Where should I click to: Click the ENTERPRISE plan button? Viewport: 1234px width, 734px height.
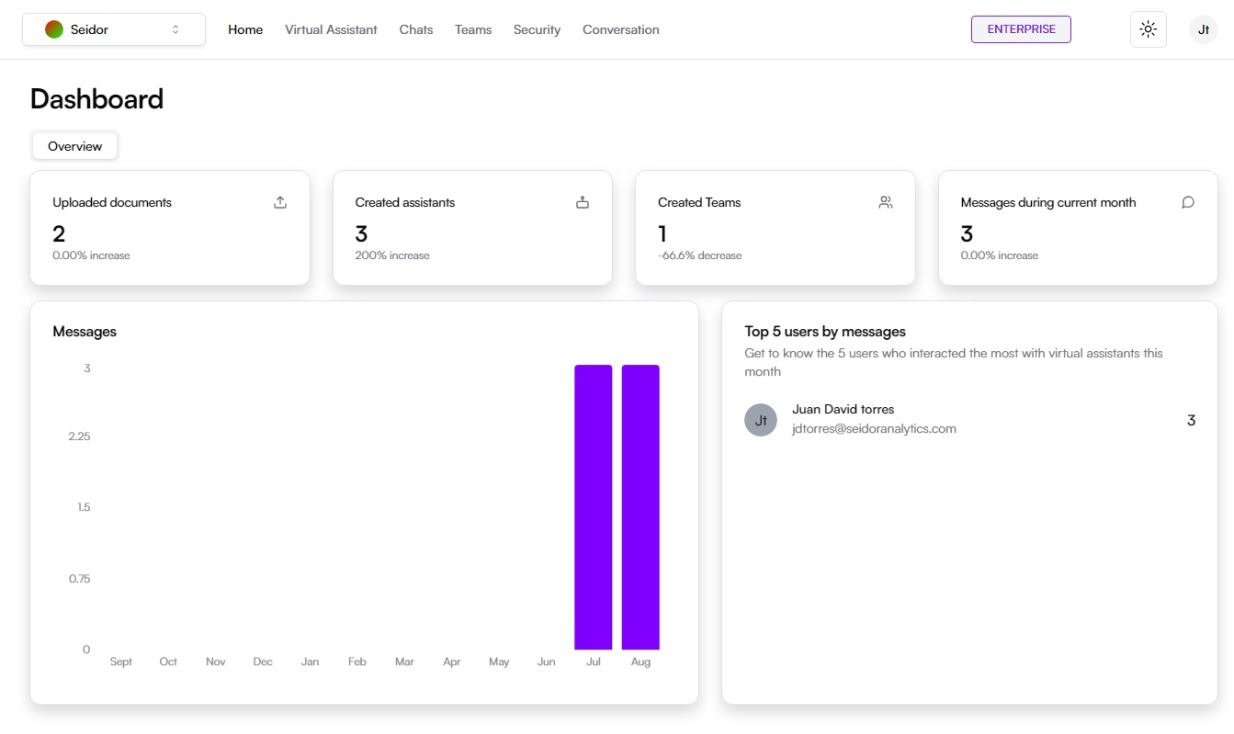(x=1020, y=30)
